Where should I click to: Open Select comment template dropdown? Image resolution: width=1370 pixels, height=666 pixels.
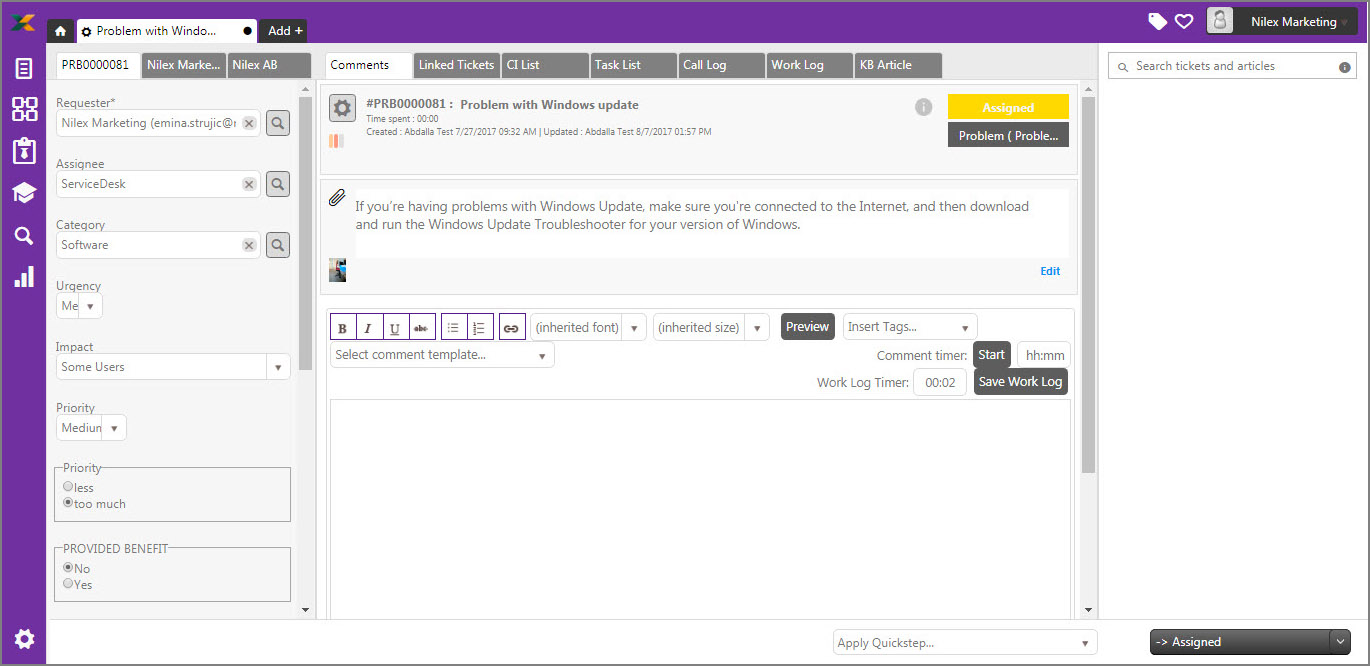pos(442,355)
